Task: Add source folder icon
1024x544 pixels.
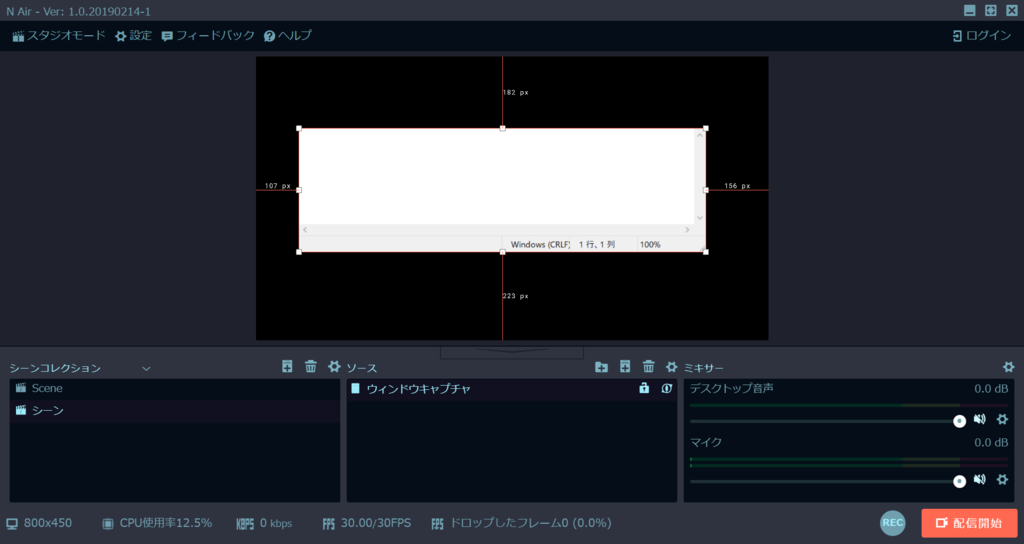Action: coord(601,367)
